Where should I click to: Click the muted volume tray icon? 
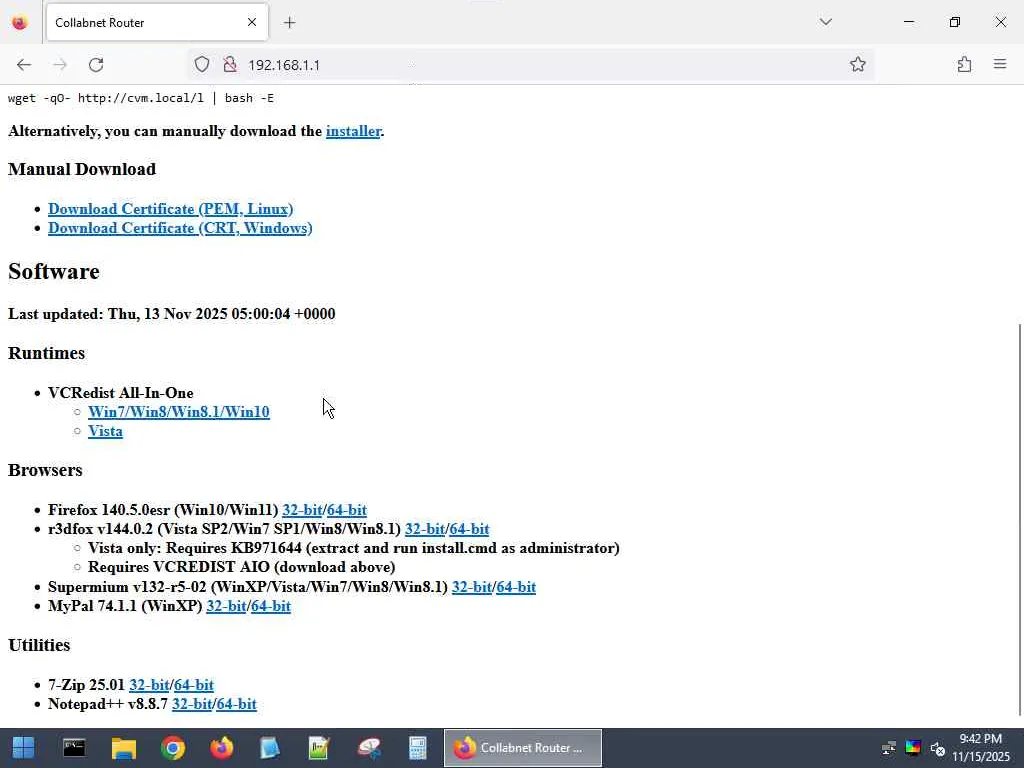(938, 748)
